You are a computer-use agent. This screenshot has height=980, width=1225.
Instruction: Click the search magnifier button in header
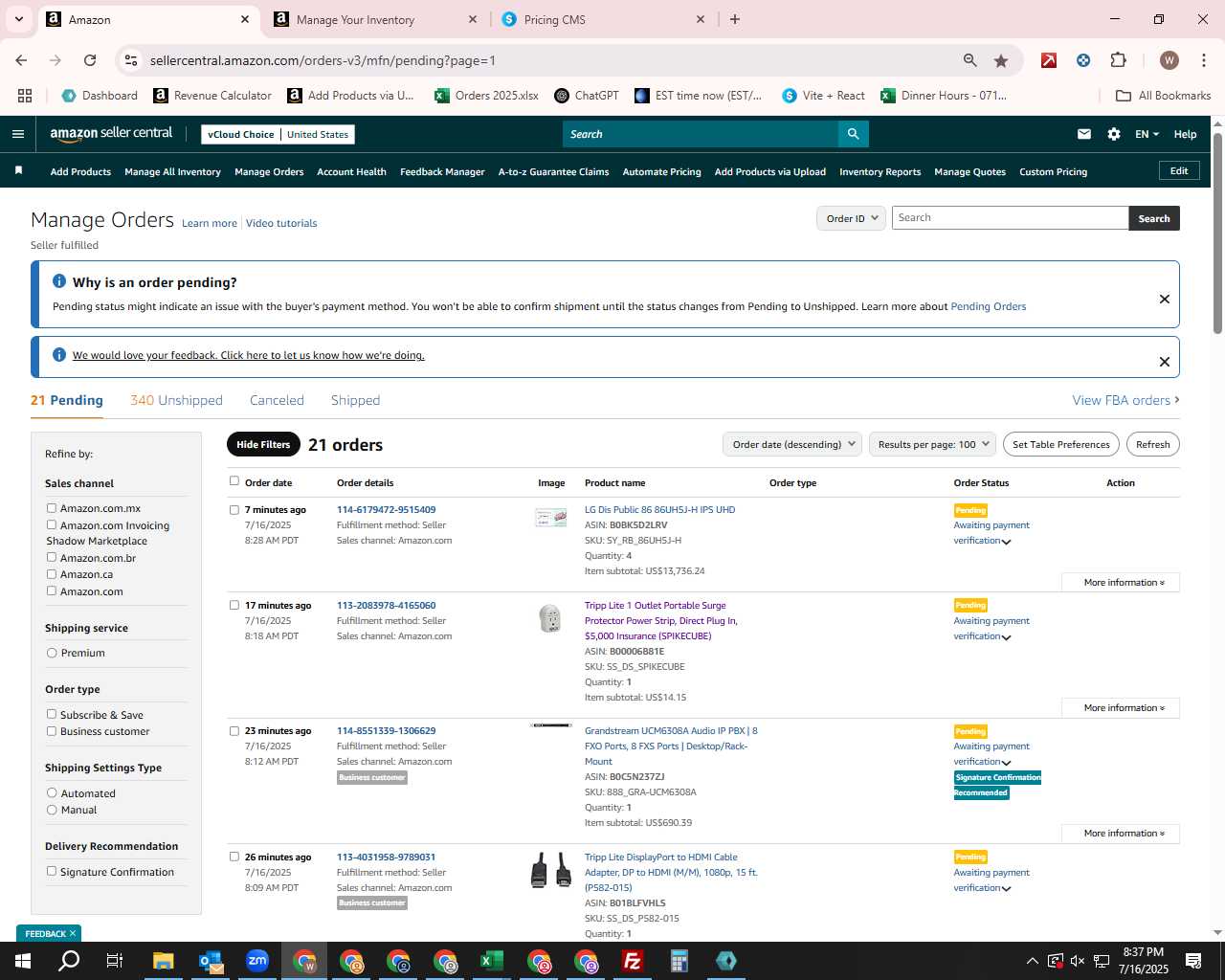[x=853, y=134]
